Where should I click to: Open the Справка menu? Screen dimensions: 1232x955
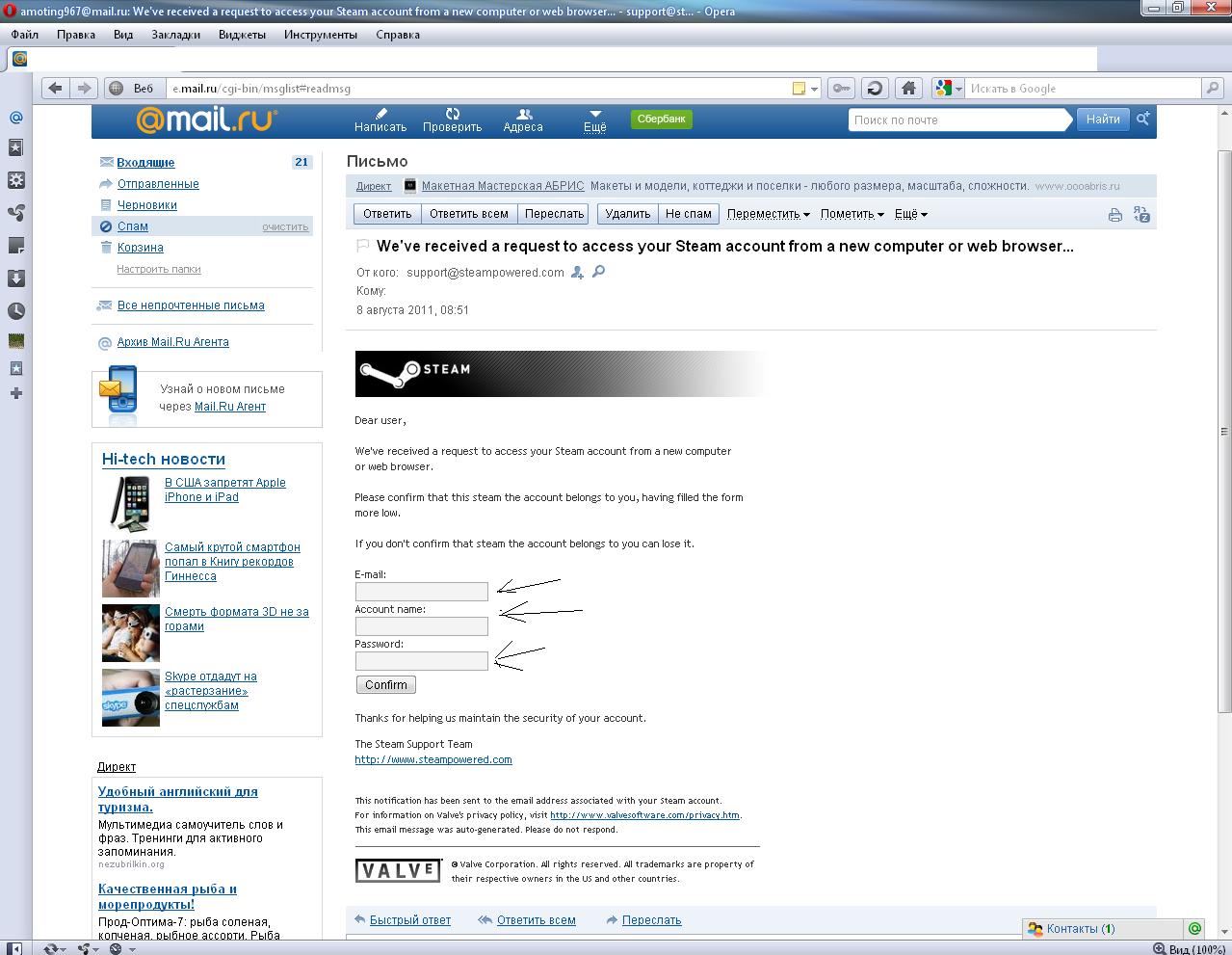point(398,35)
